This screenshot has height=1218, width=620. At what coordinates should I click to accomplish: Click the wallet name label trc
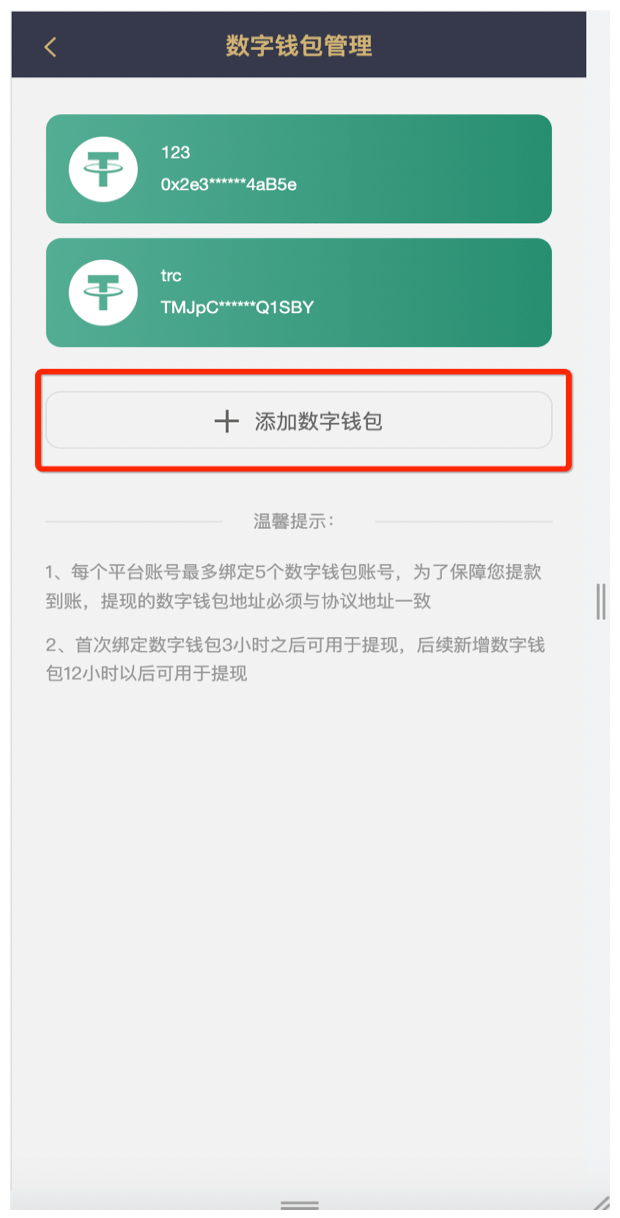click(x=171, y=276)
